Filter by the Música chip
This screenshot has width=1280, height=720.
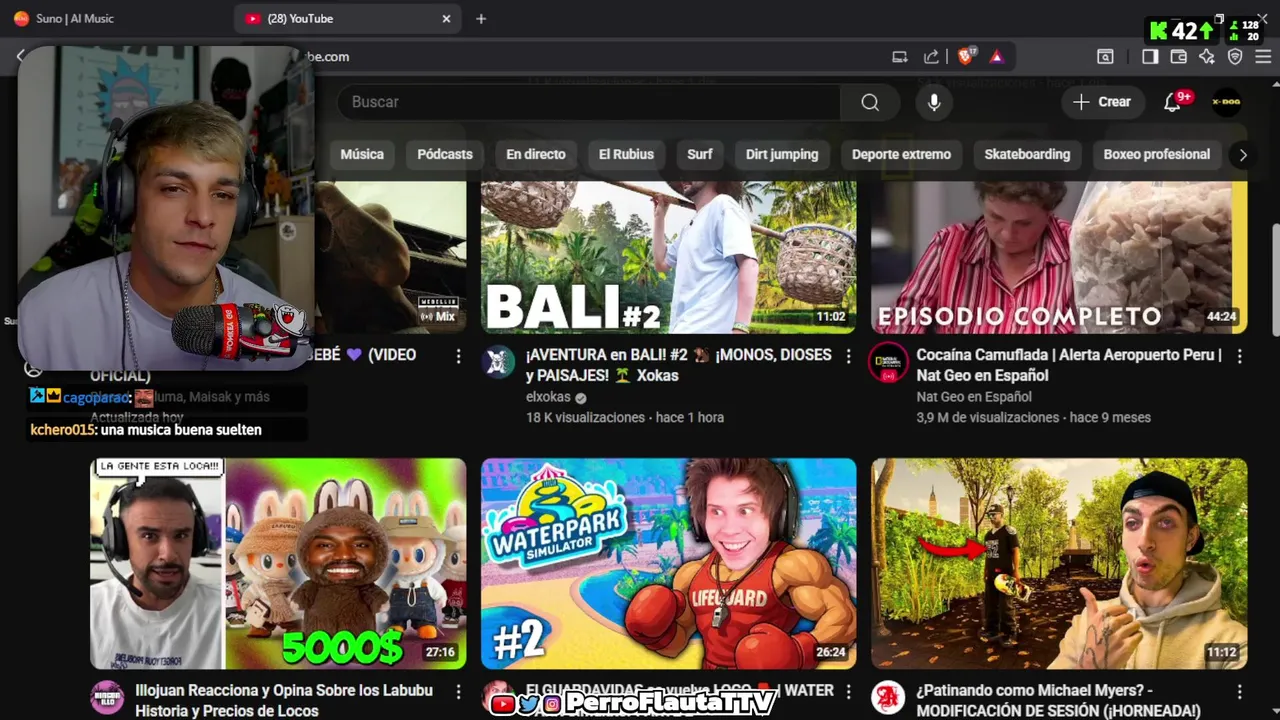[362, 154]
